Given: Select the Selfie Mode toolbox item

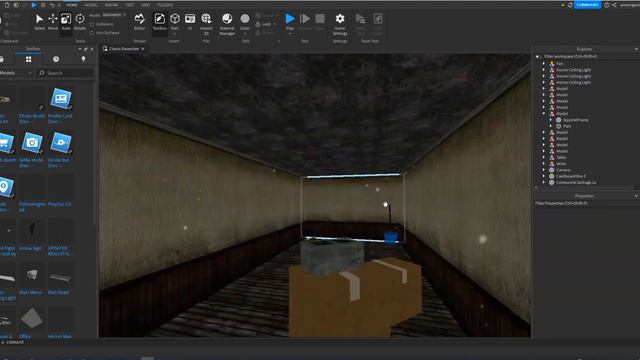Looking at the screenshot, I should pos(31,150).
